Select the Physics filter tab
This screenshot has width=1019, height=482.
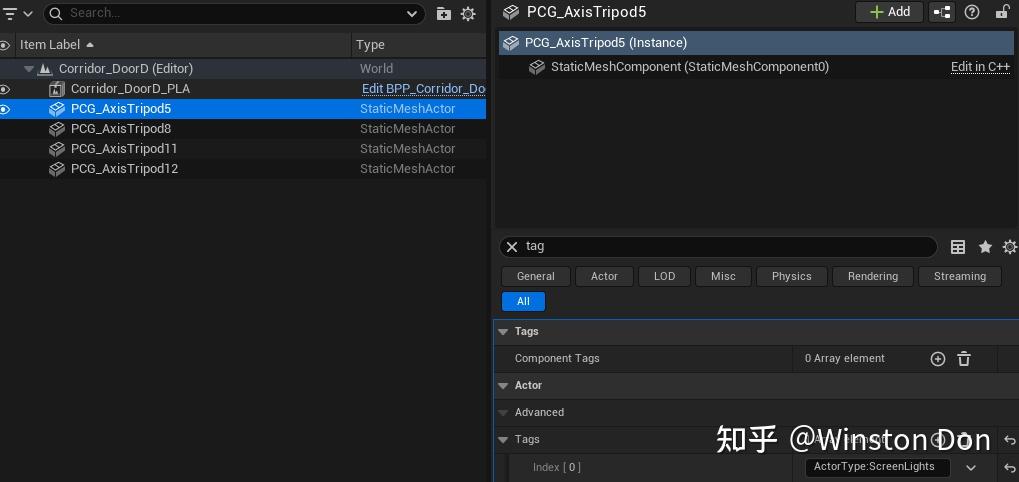click(791, 276)
